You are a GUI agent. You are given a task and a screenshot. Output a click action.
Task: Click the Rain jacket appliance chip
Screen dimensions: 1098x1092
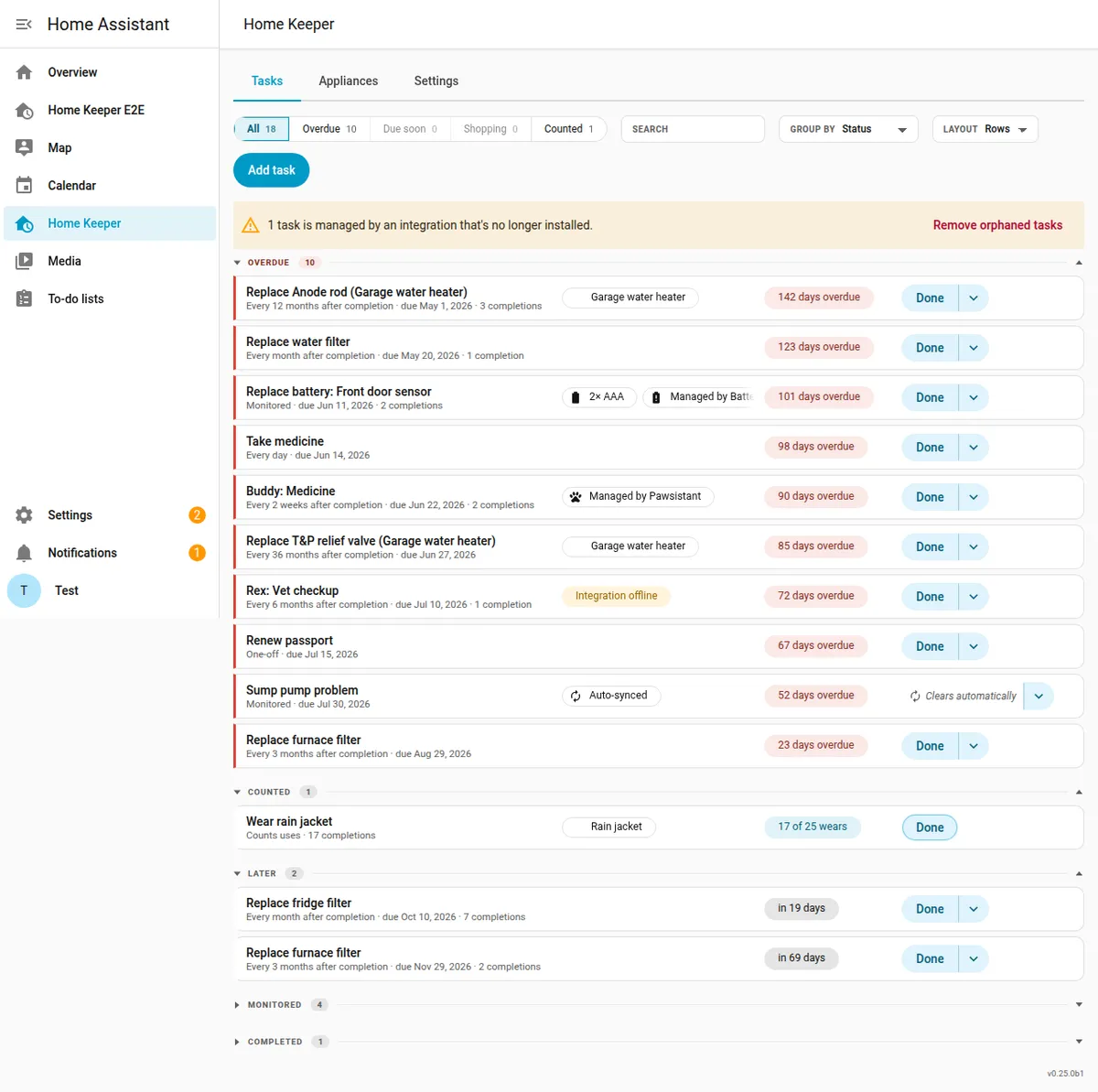608,827
